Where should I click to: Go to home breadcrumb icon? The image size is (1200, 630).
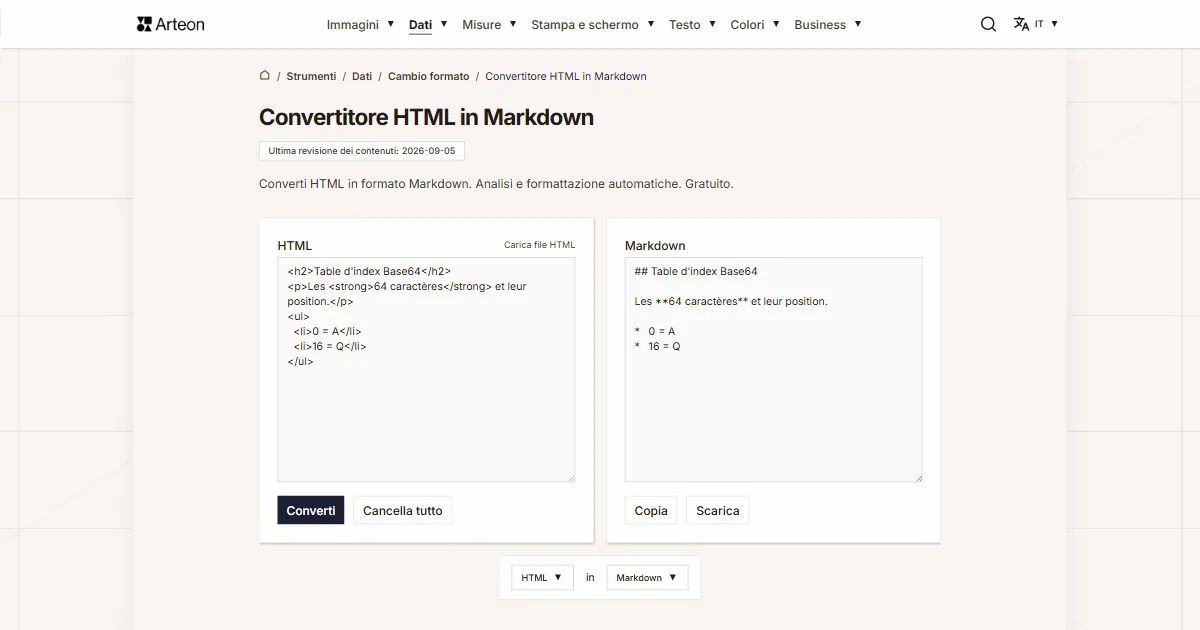click(265, 76)
